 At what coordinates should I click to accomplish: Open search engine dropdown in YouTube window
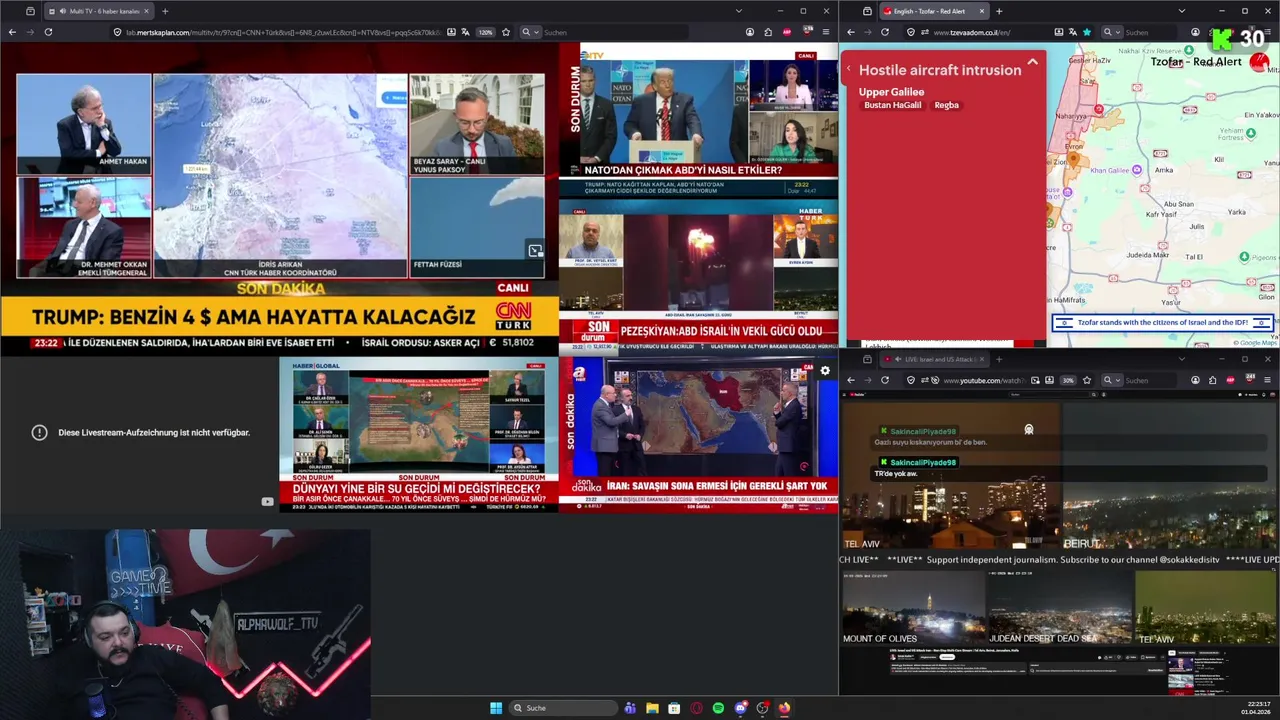pyautogui.click(x=1112, y=380)
